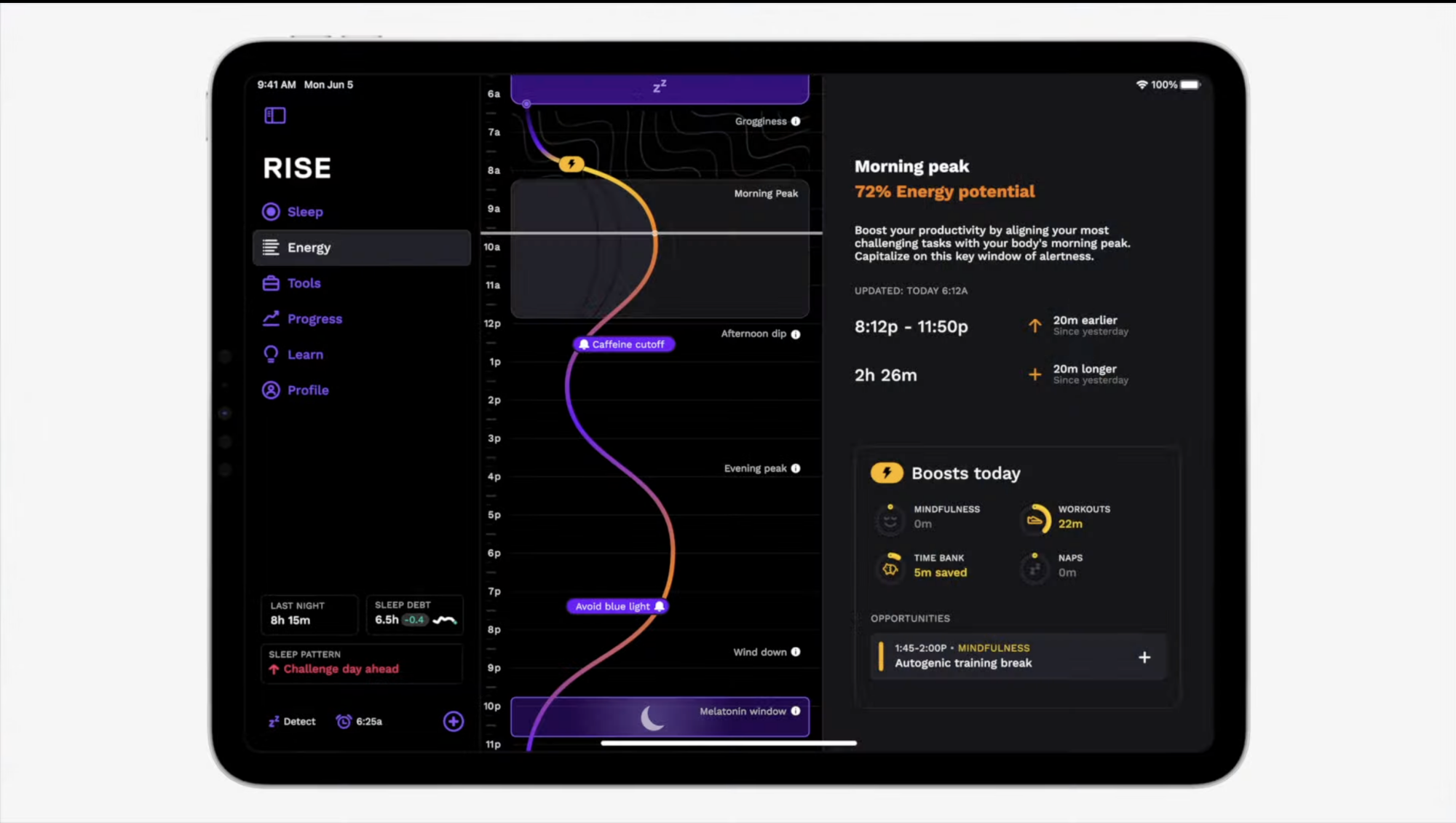Toggle the Evening peak info button
This screenshot has height=823, width=1456.
pyautogui.click(x=796, y=467)
